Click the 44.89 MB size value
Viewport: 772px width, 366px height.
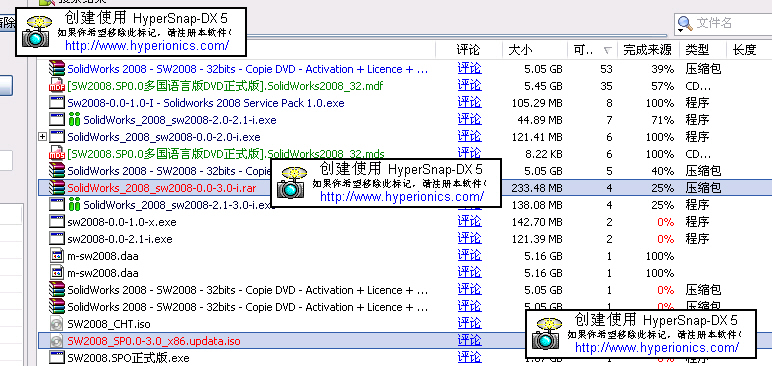[540, 120]
